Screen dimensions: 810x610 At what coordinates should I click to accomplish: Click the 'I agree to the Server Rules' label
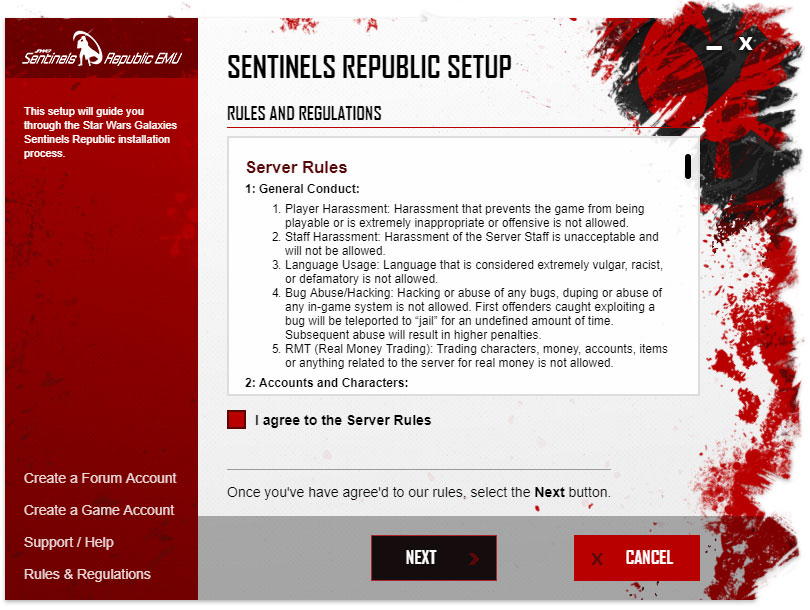tap(342, 420)
